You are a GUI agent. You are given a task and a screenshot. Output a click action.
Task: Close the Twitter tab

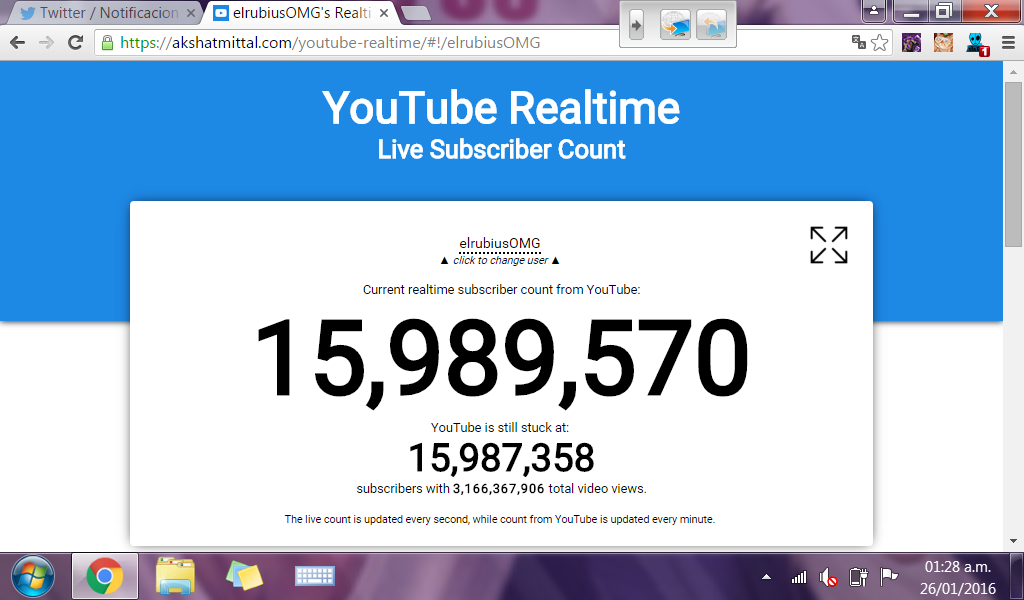tap(191, 13)
